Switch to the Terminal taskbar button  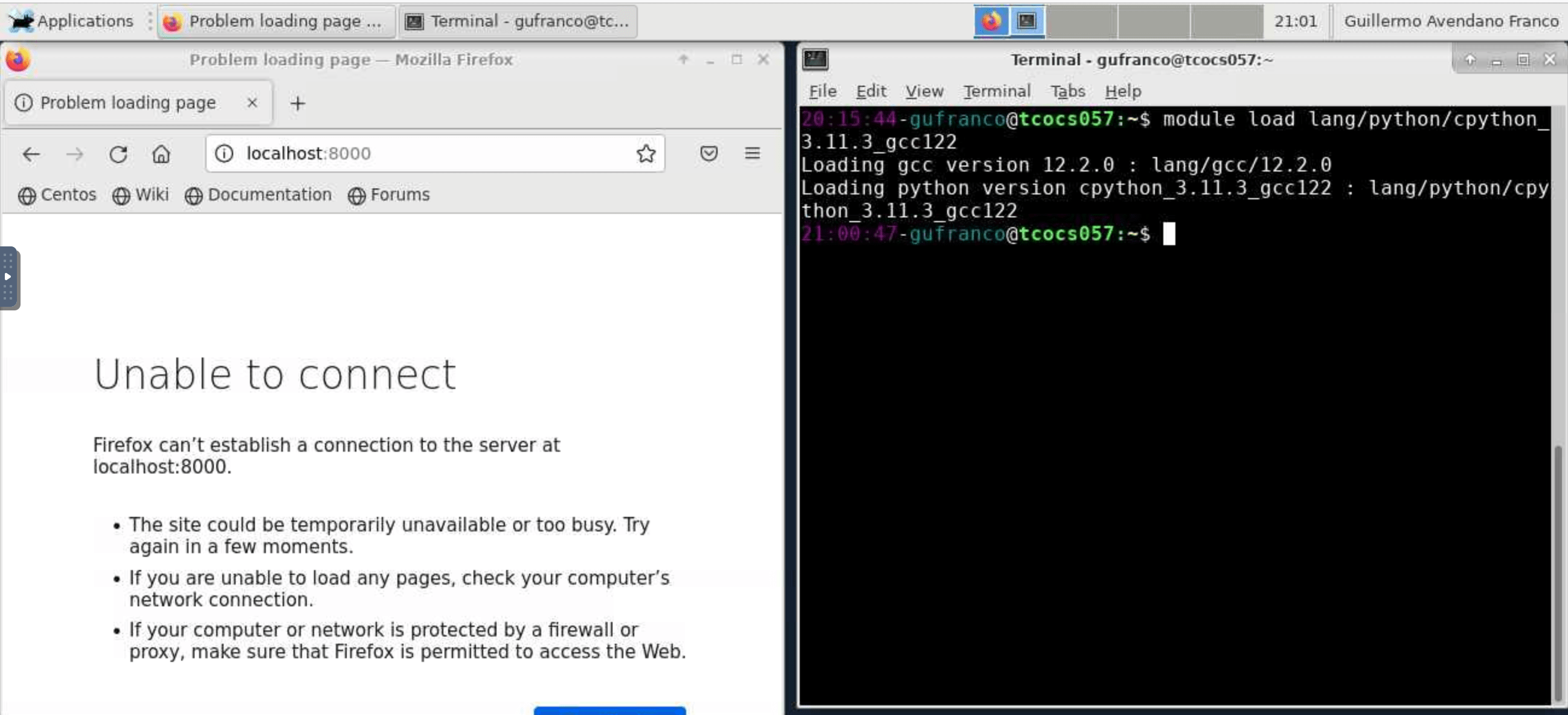519,21
